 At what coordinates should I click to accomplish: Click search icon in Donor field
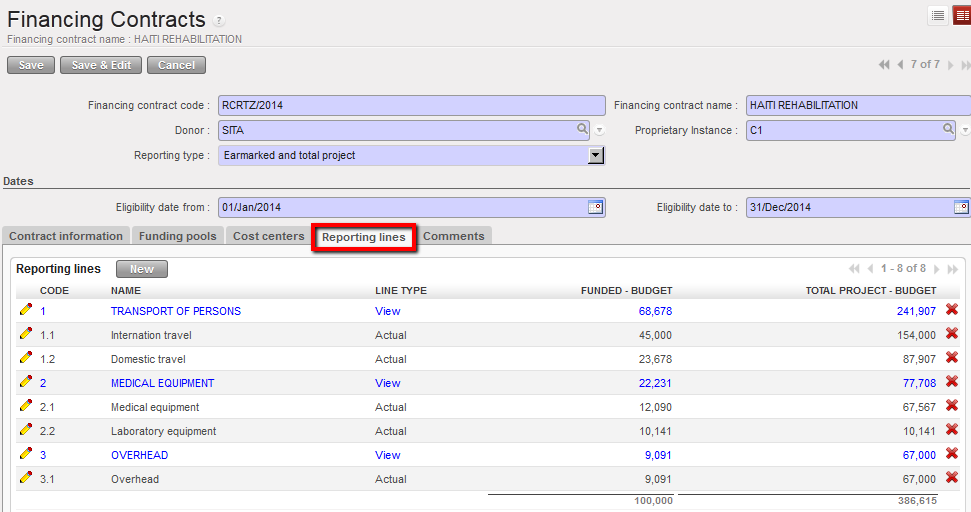tap(582, 130)
